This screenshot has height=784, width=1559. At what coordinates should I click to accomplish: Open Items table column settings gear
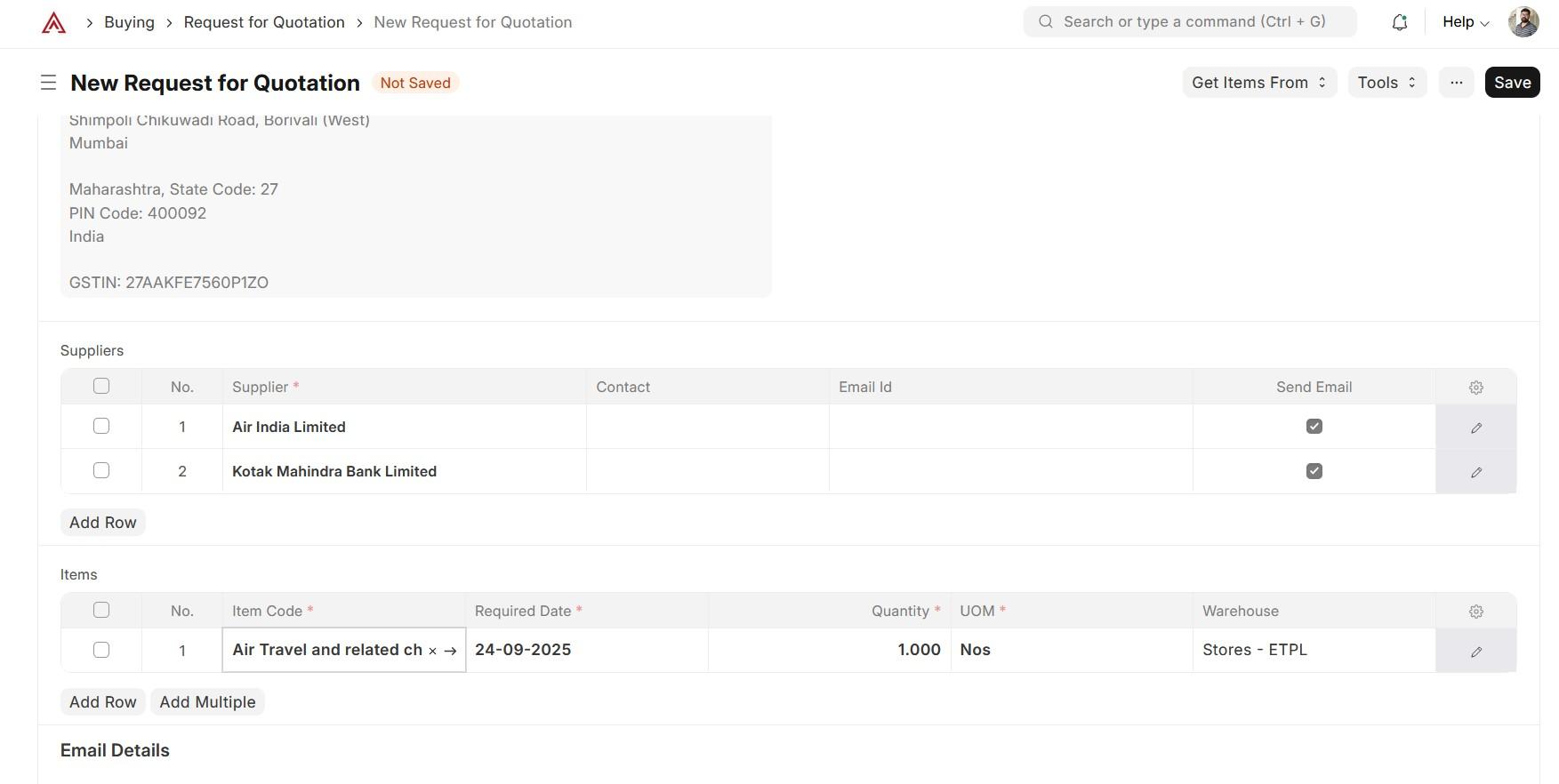(1475, 612)
